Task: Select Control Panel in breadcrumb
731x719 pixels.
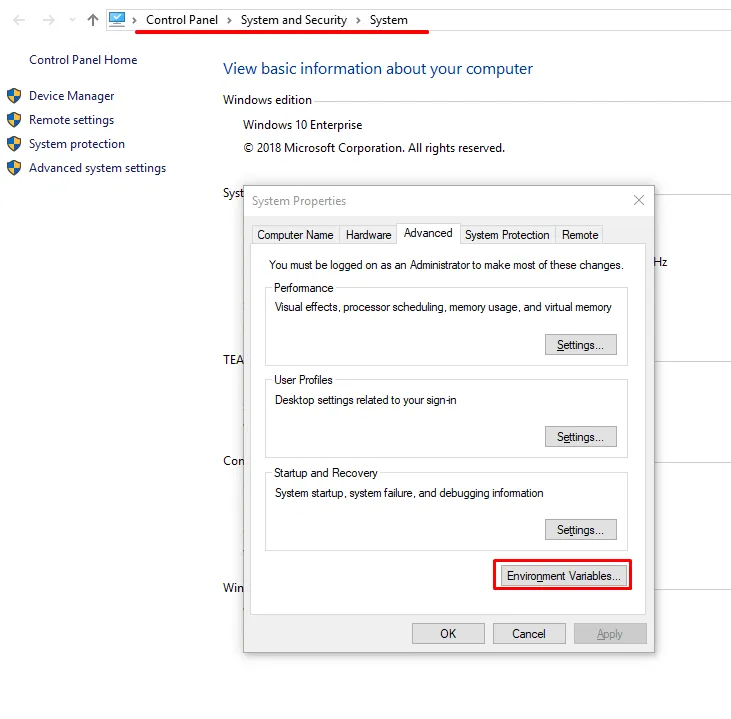Action: (182, 20)
